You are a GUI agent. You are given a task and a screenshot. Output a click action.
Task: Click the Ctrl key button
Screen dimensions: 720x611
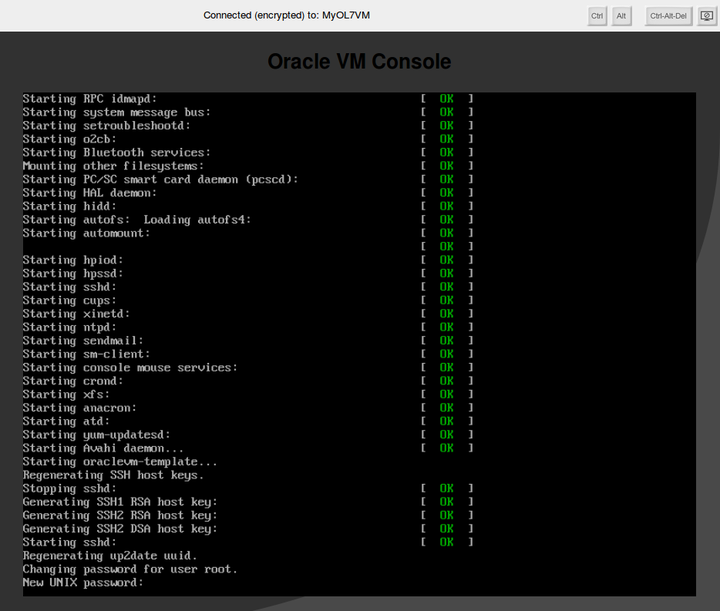tap(597, 16)
